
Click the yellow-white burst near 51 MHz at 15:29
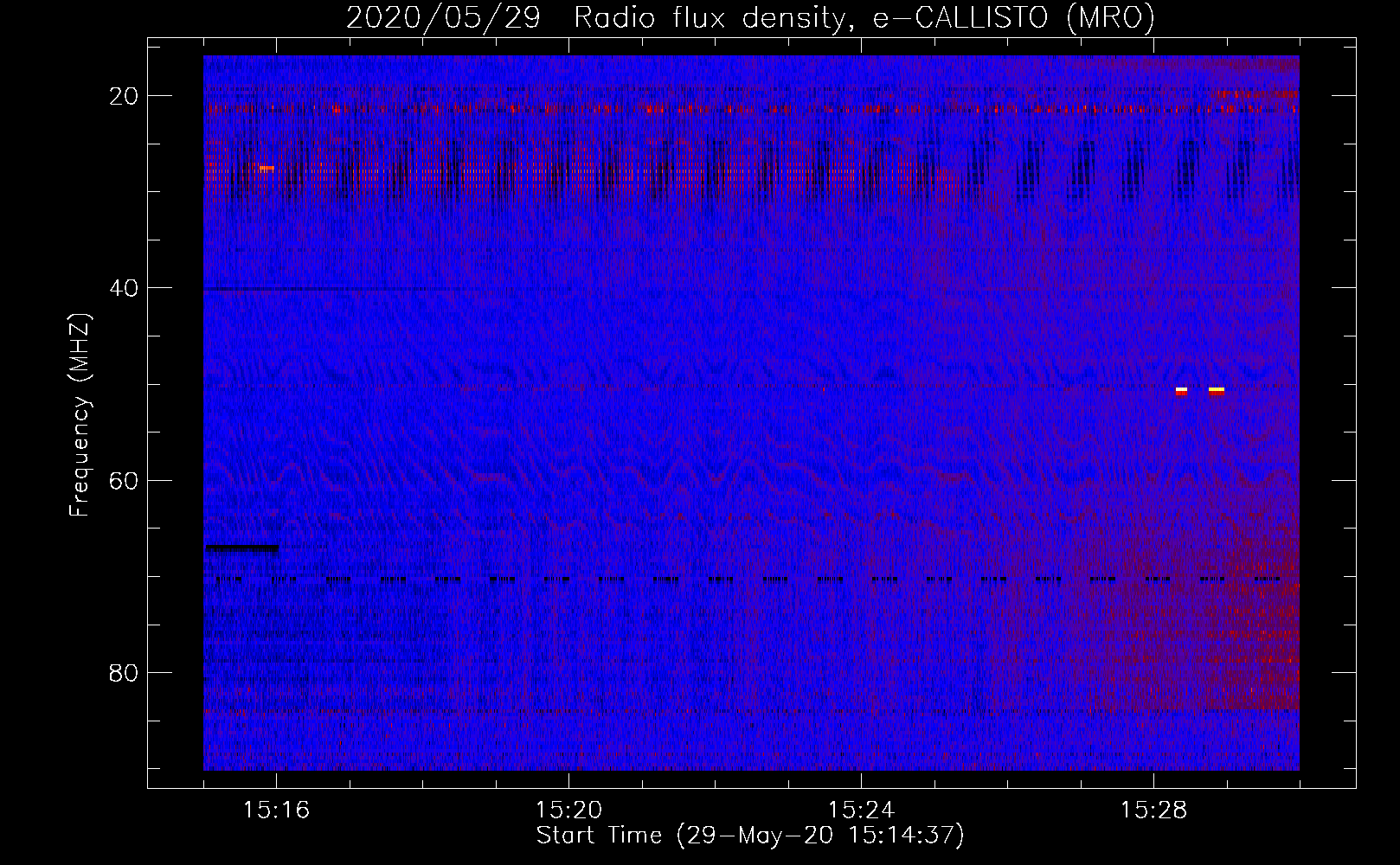1217,391
